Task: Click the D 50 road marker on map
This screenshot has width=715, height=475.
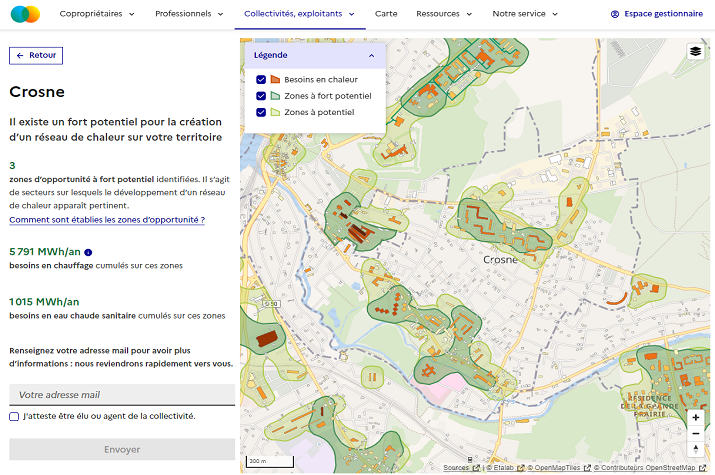Action: click(x=271, y=304)
